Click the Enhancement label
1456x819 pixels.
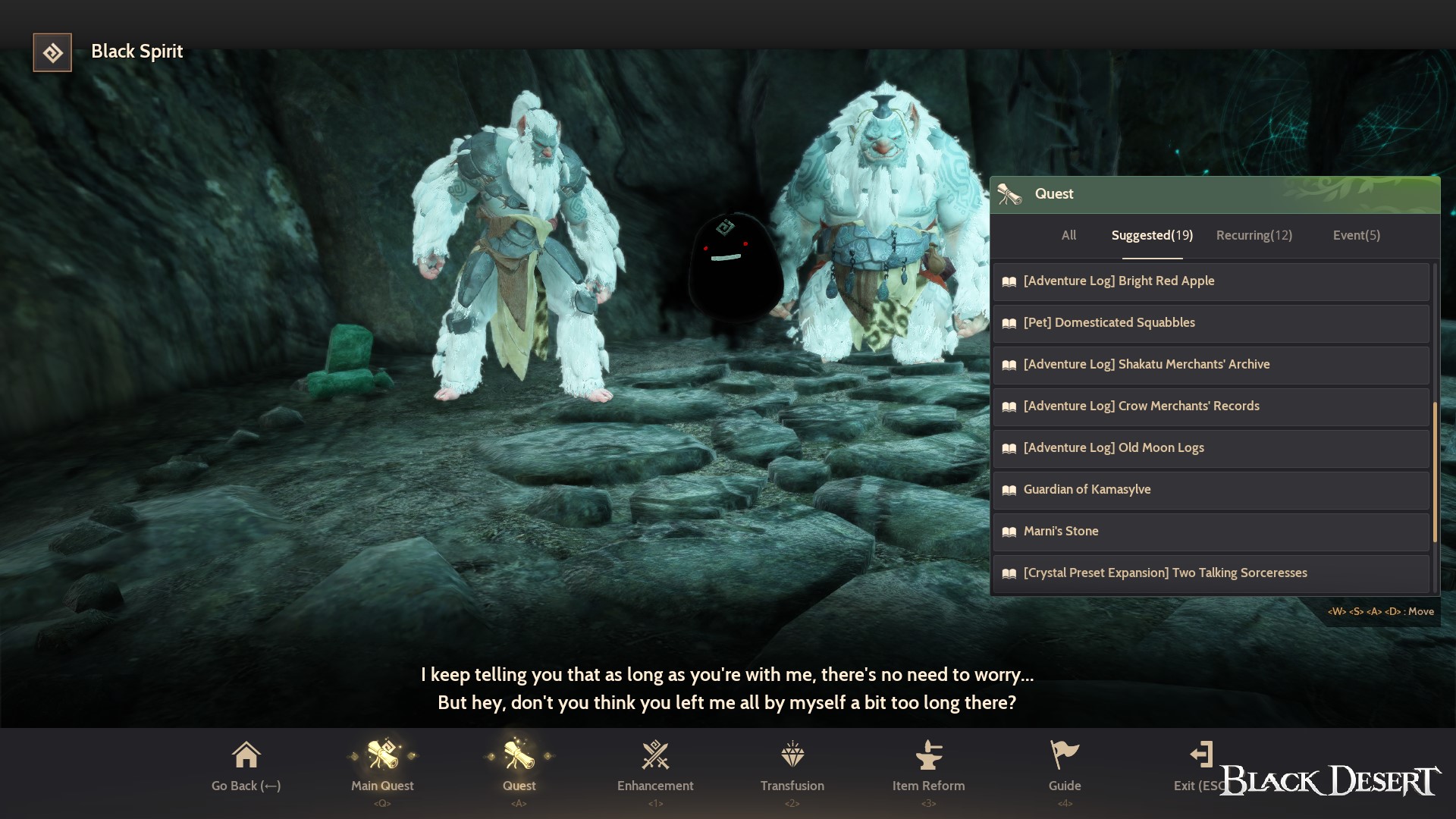pyautogui.click(x=655, y=786)
